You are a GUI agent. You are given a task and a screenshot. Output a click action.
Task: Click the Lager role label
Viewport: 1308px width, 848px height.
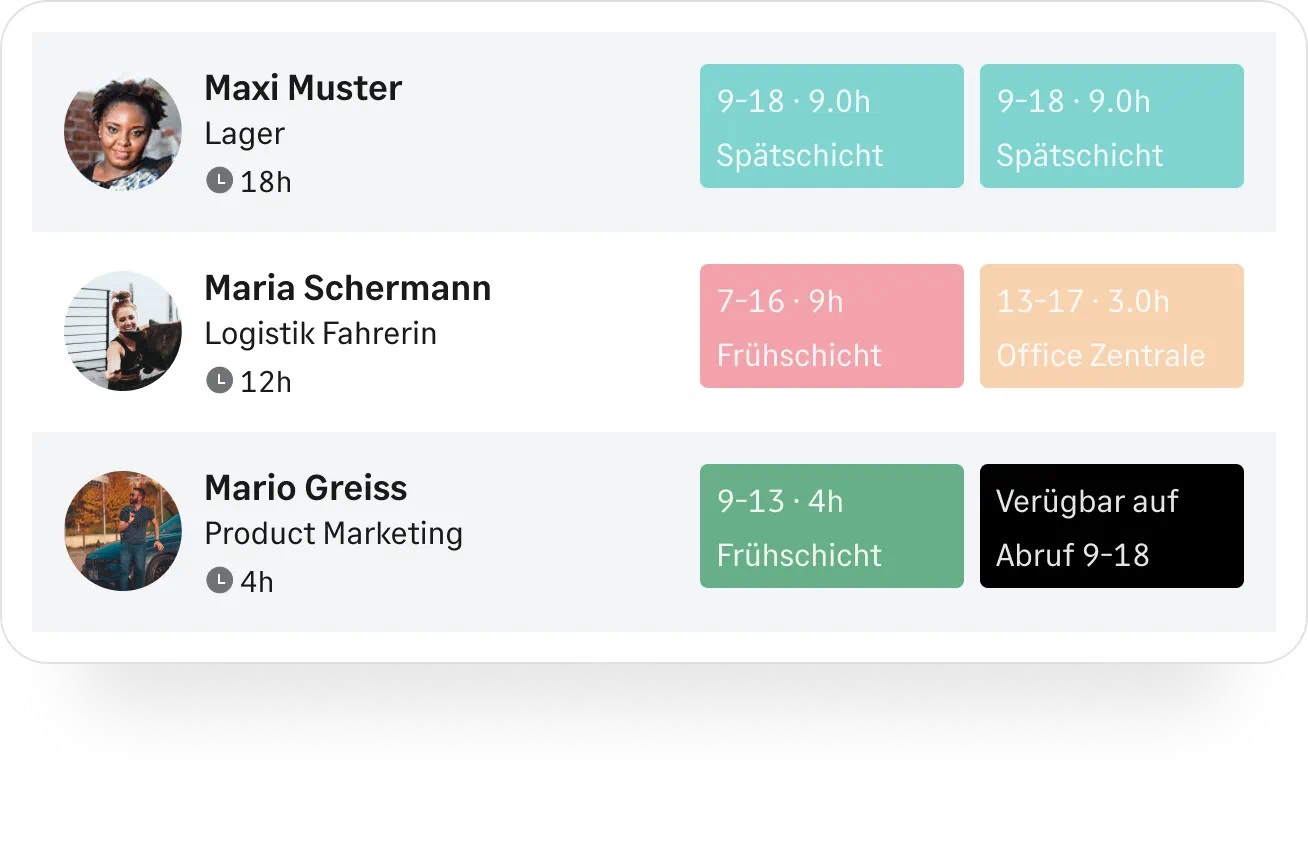245,134
